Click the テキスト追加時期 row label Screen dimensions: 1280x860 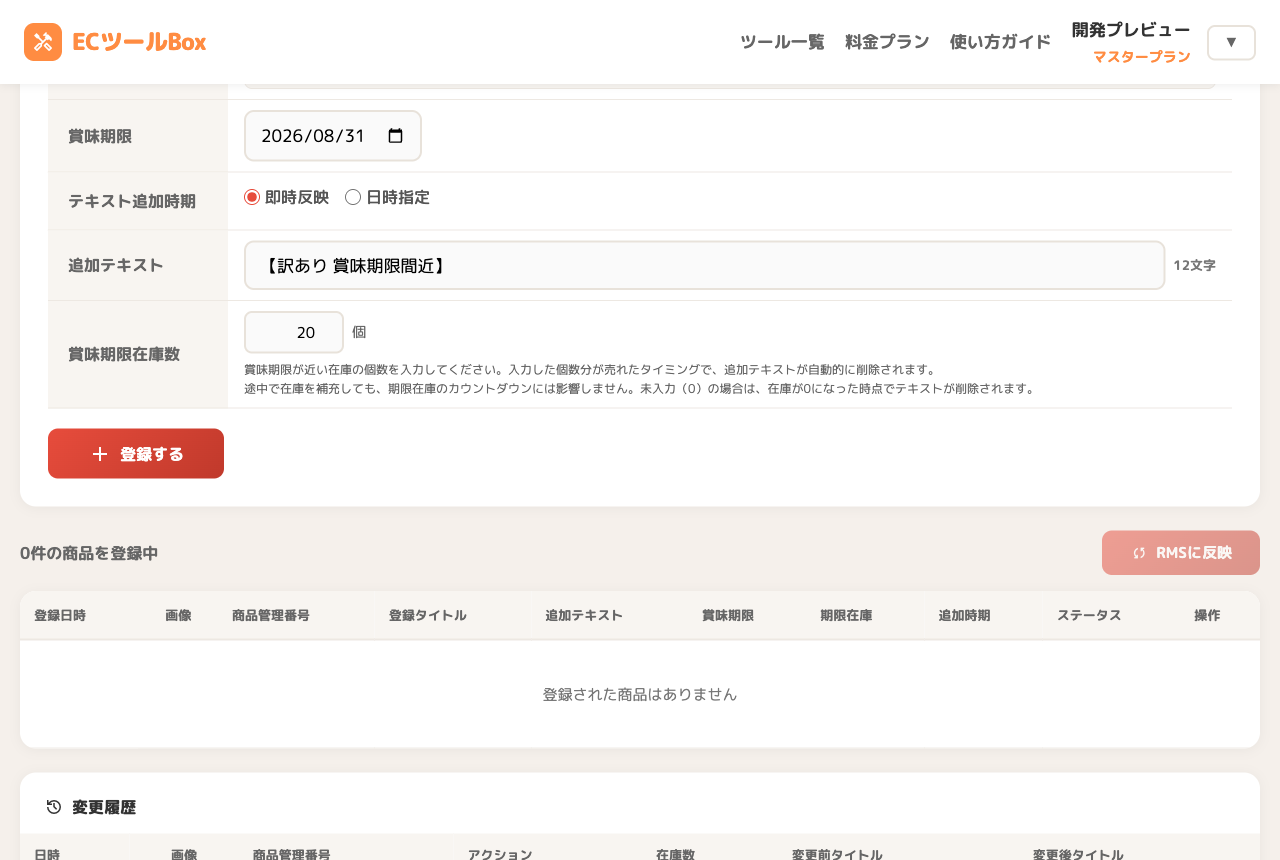(132, 201)
